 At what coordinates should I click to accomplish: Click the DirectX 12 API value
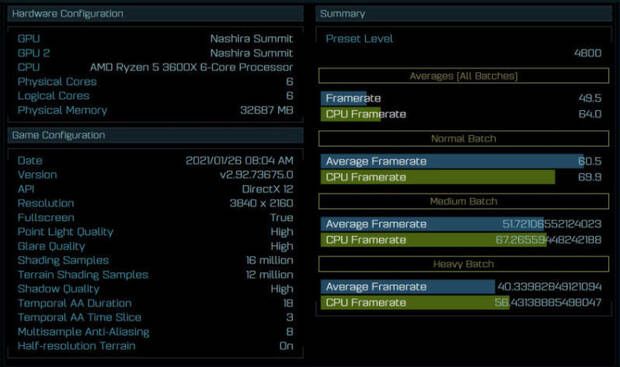(267, 189)
